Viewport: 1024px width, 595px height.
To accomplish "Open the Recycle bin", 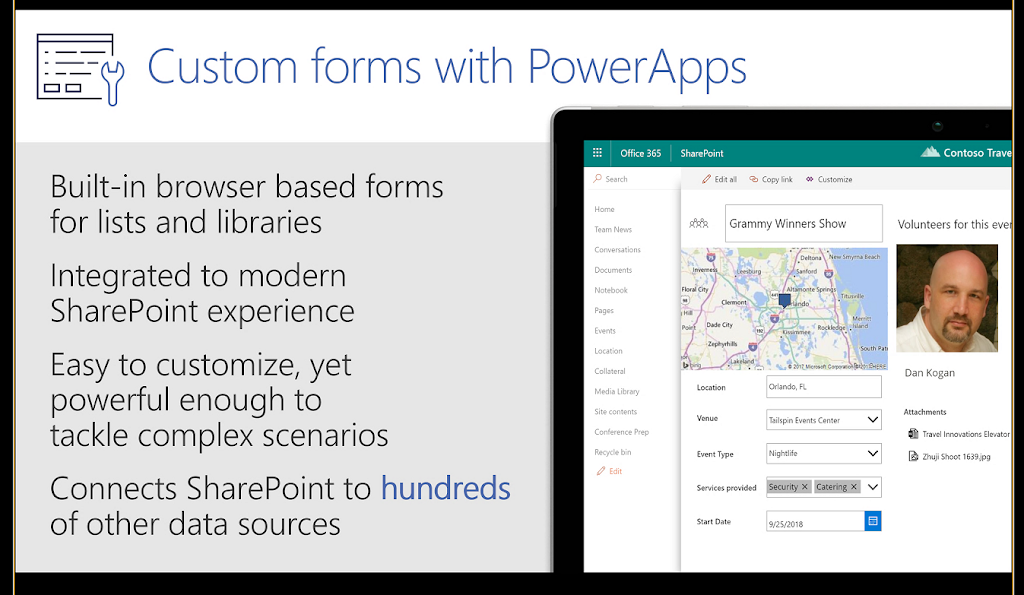I will pyautogui.click(x=613, y=452).
